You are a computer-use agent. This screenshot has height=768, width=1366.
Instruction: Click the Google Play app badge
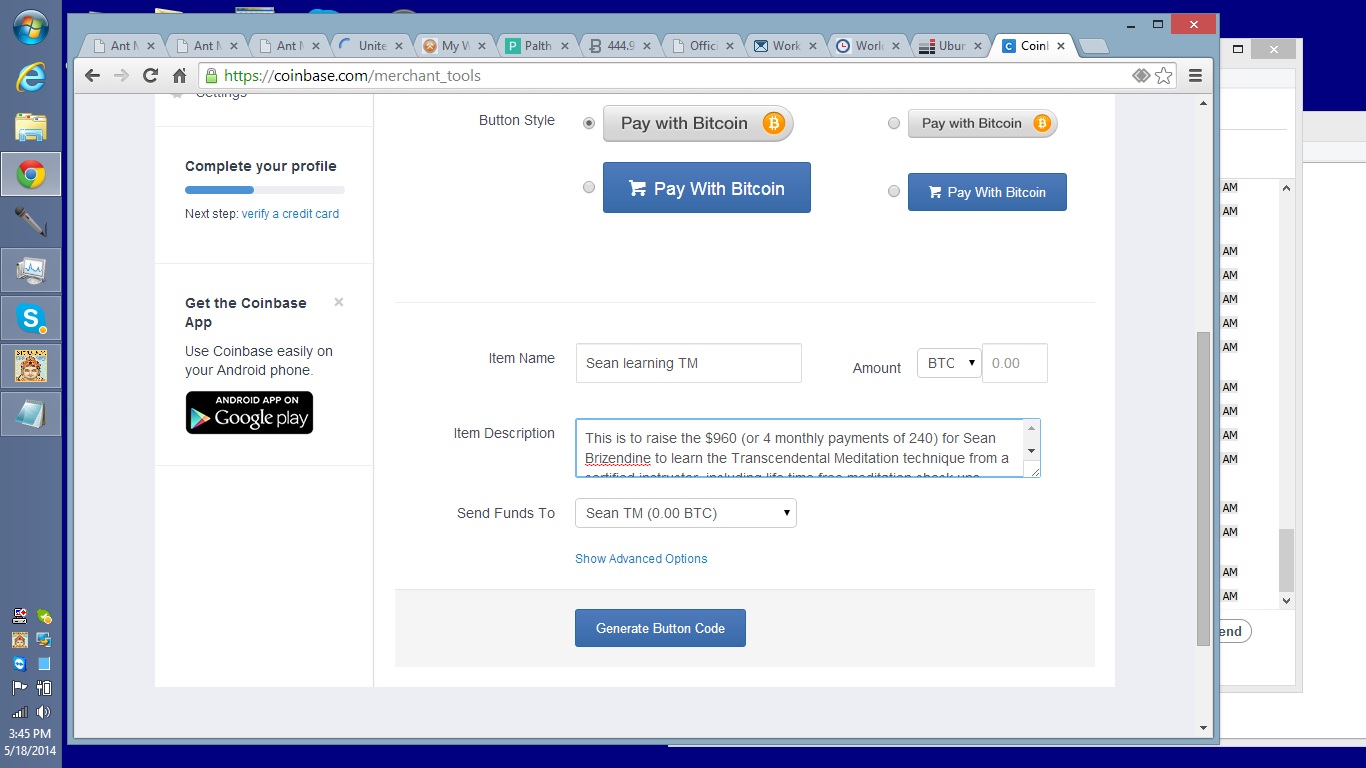tap(249, 412)
